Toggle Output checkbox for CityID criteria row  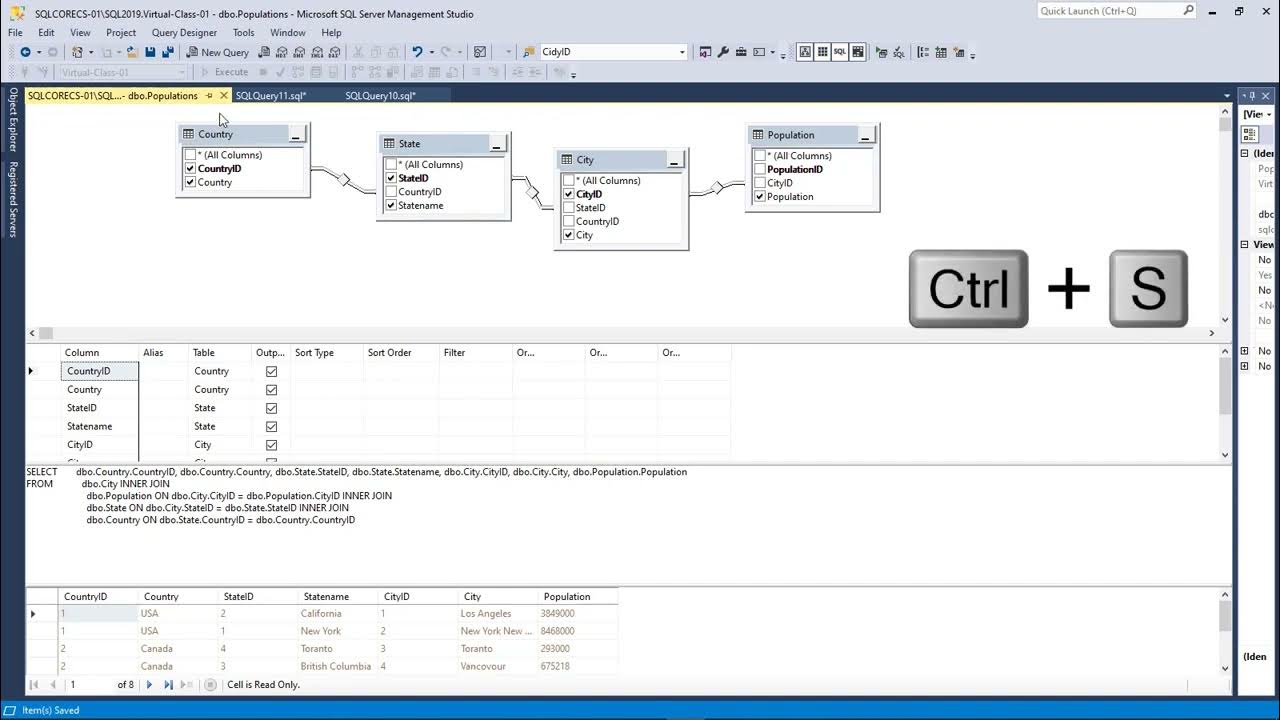[271, 445]
